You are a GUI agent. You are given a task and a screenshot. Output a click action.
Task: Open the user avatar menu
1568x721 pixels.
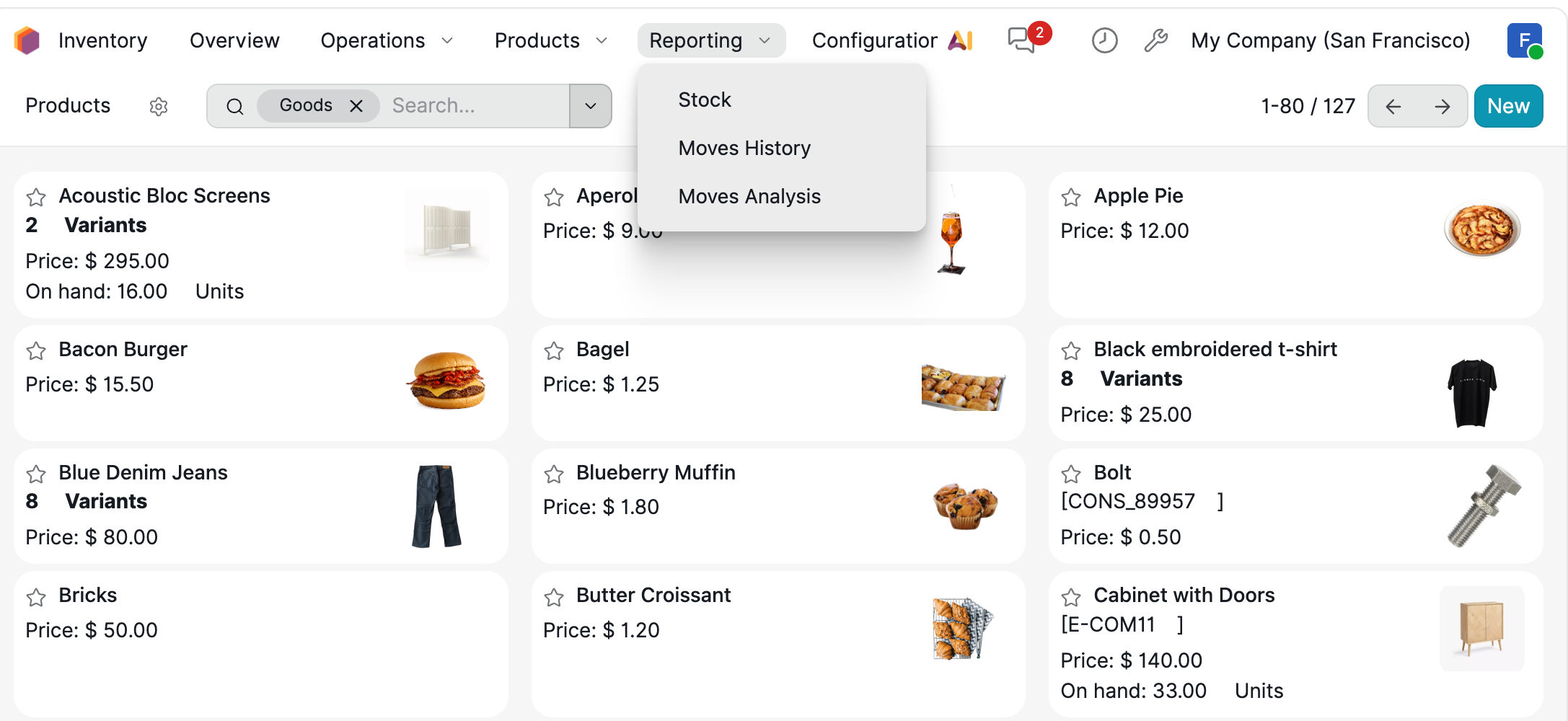pyautogui.click(x=1525, y=40)
